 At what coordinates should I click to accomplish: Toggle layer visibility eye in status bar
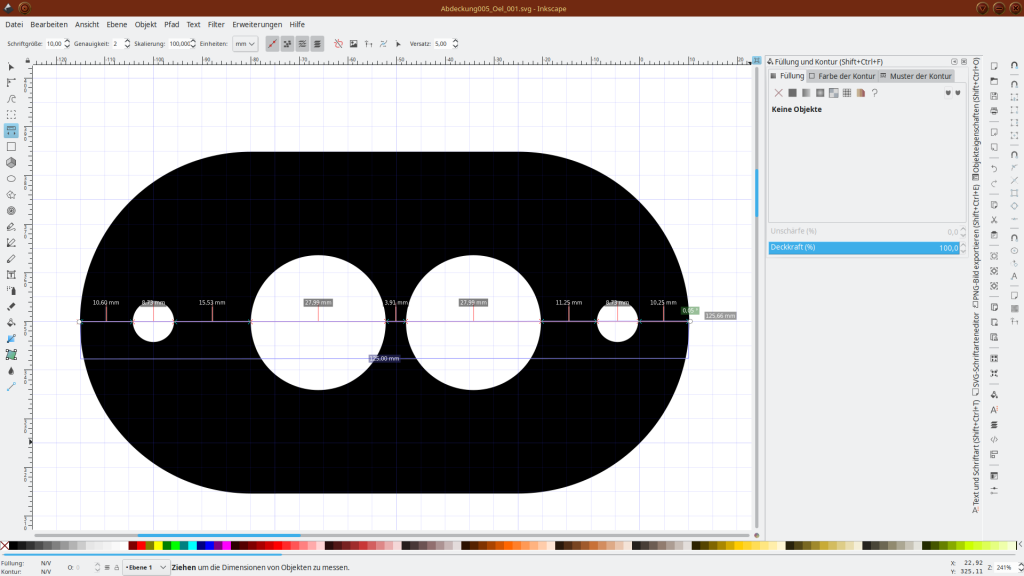click(x=107, y=567)
